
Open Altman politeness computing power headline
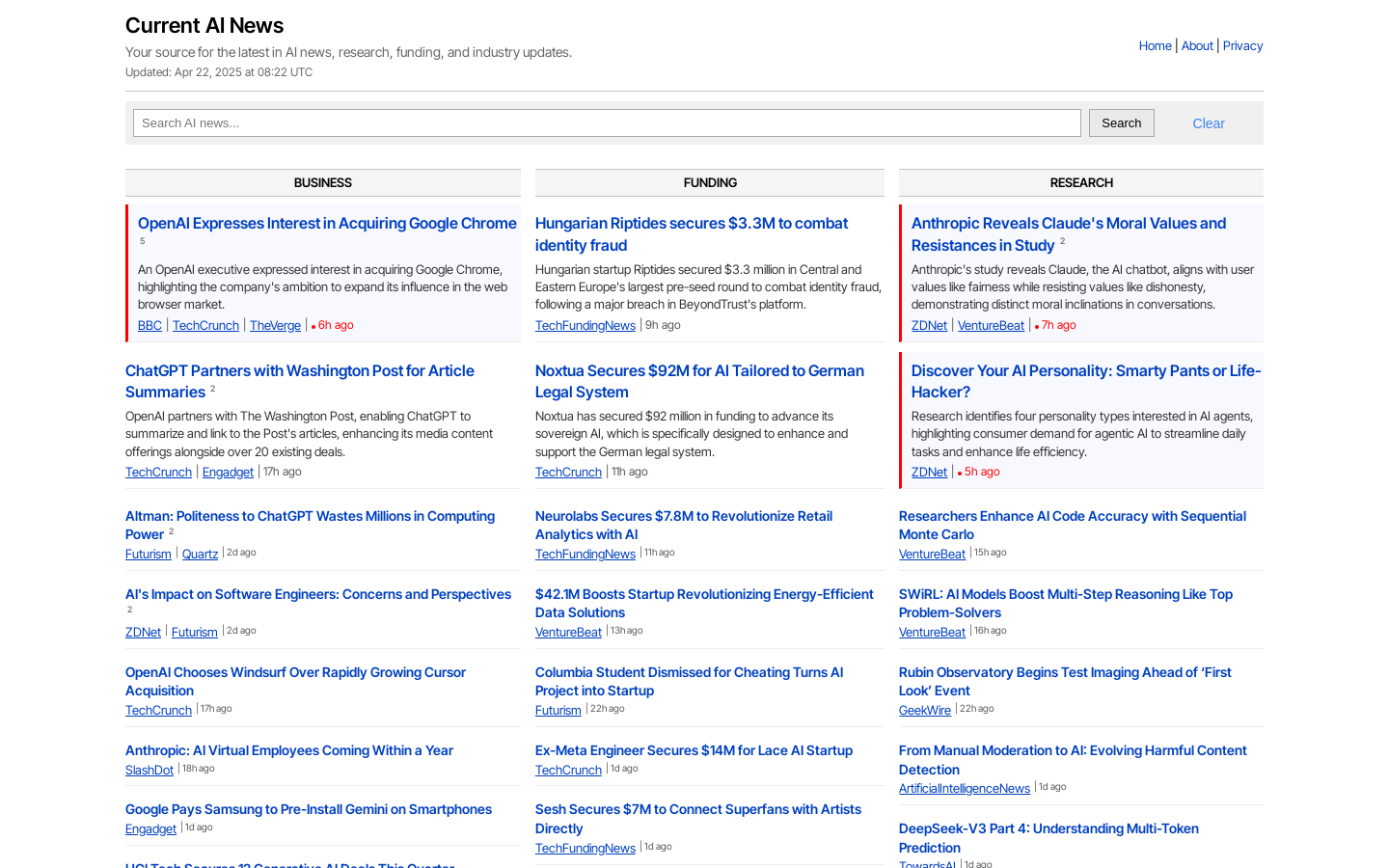(x=310, y=525)
